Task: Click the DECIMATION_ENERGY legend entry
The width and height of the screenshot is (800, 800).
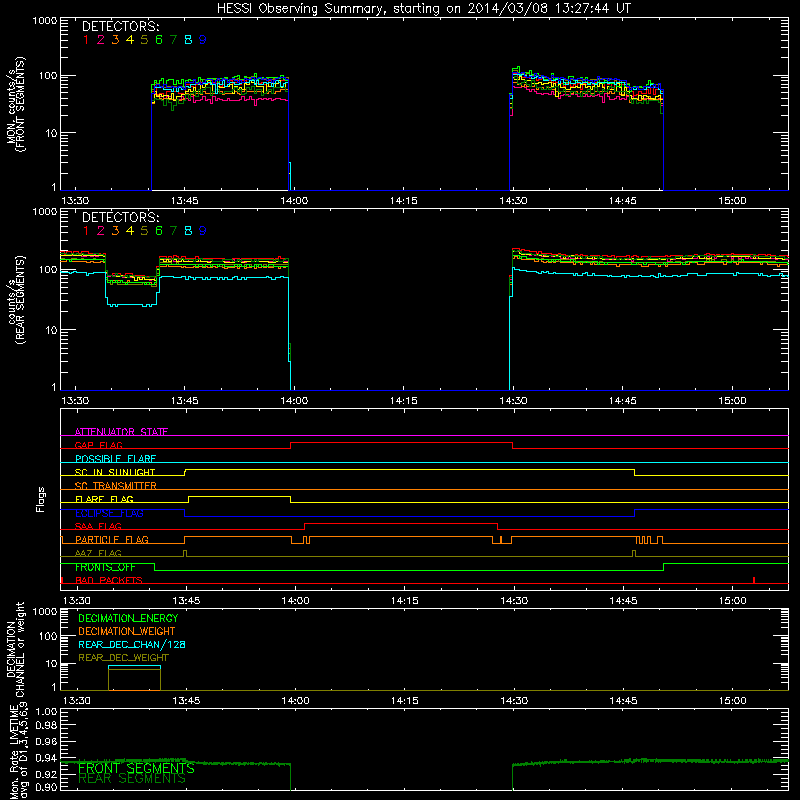Action: tap(128, 618)
